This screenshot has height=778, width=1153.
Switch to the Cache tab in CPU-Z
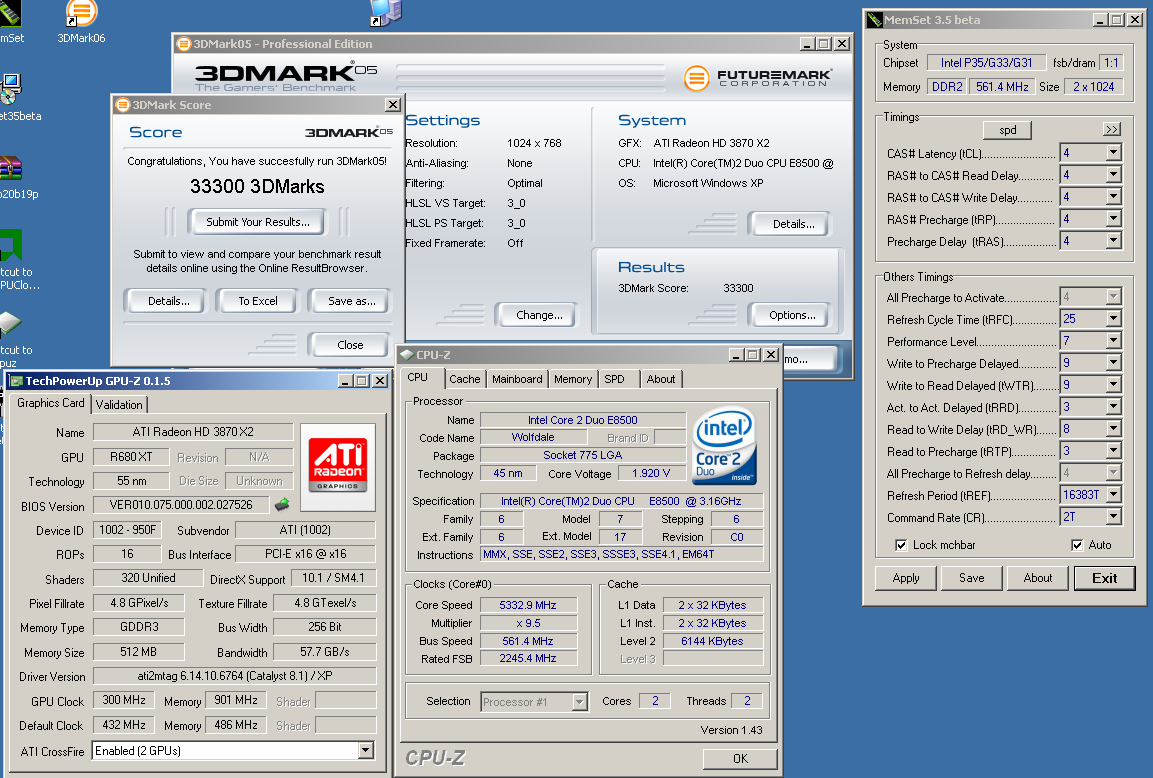(465, 379)
